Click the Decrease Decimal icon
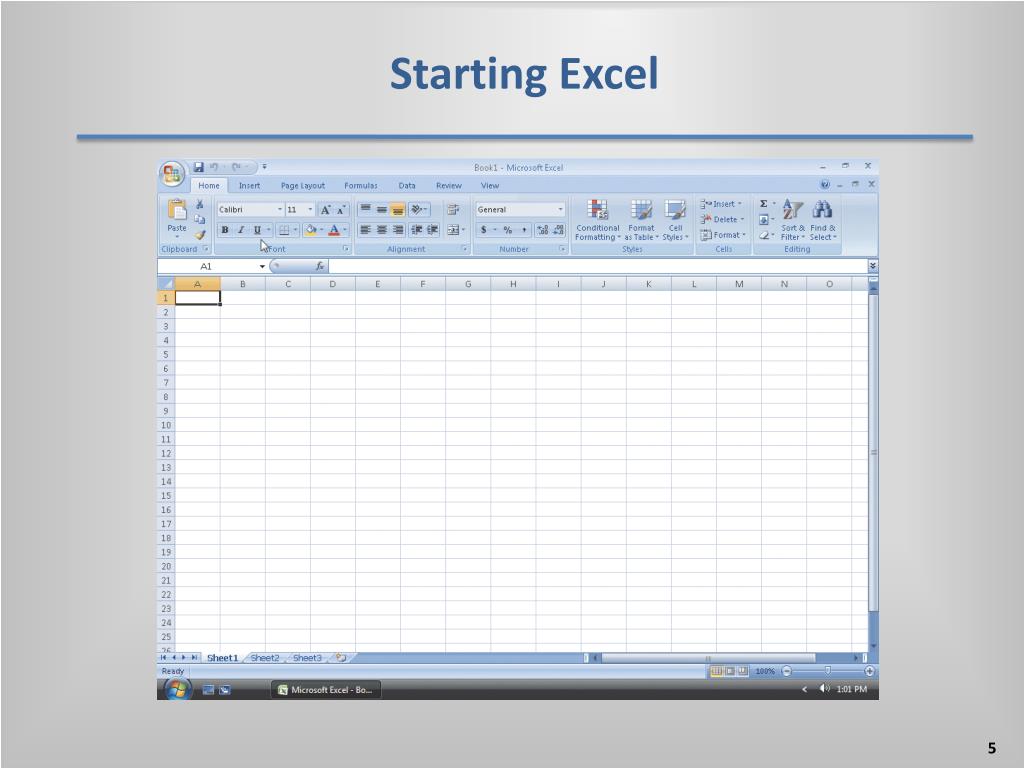Image resolution: width=1024 pixels, height=768 pixels. [558, 230]
